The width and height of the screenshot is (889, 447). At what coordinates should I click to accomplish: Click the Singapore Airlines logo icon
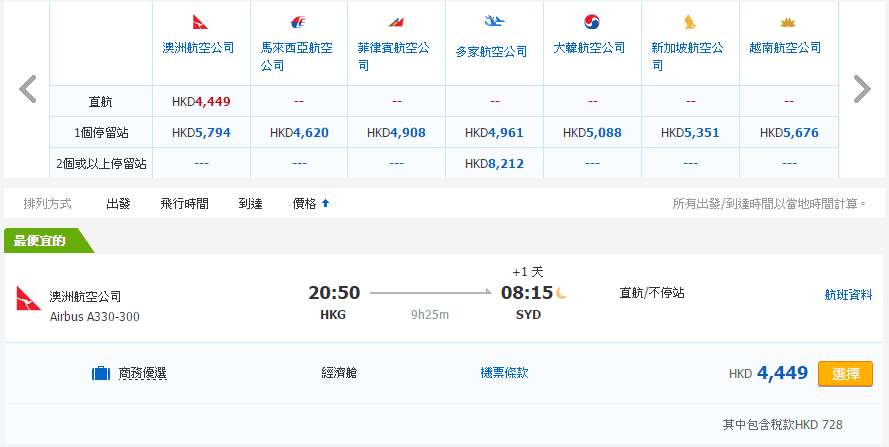pos(689,22)
